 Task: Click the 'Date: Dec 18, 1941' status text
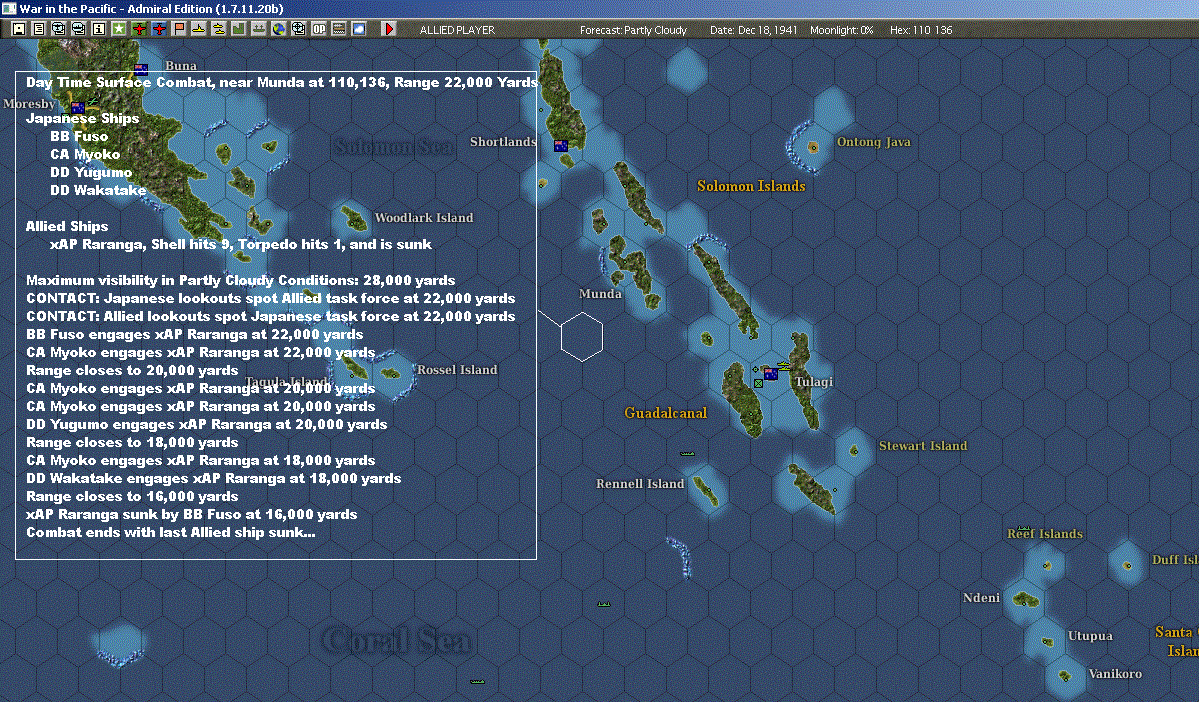pos(753,30)
